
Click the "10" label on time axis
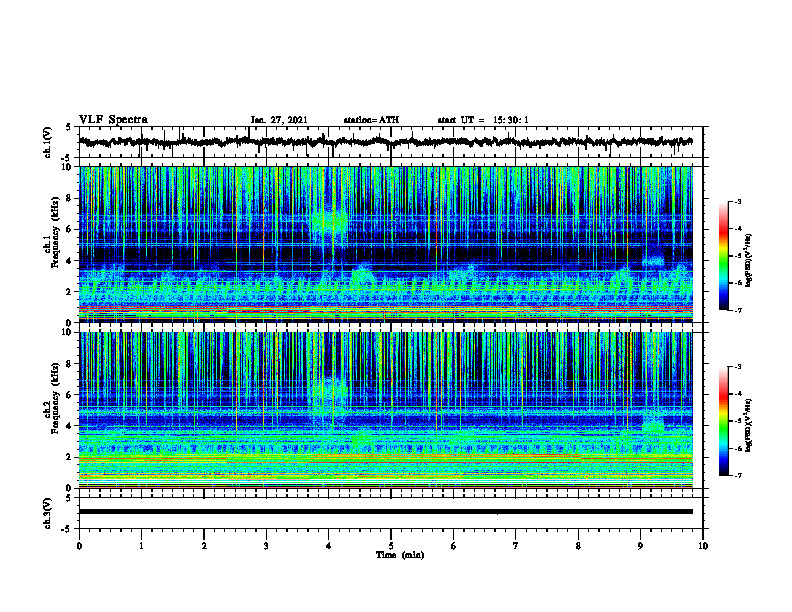coord(703,546)
